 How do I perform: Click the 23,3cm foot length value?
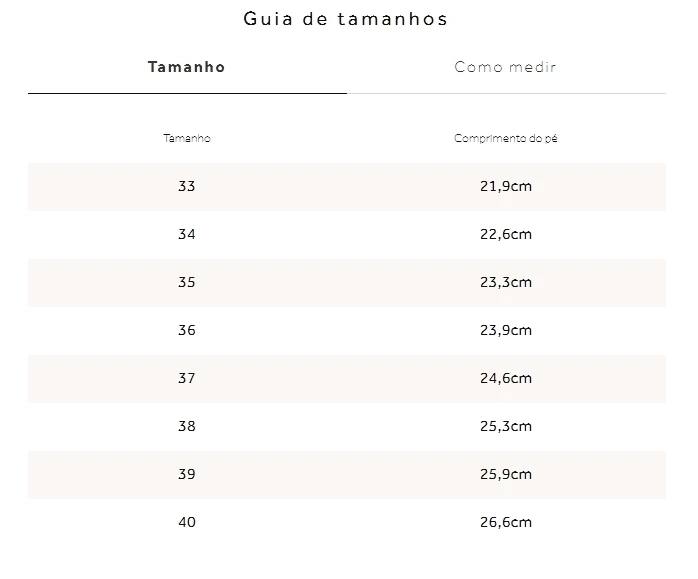506,282
